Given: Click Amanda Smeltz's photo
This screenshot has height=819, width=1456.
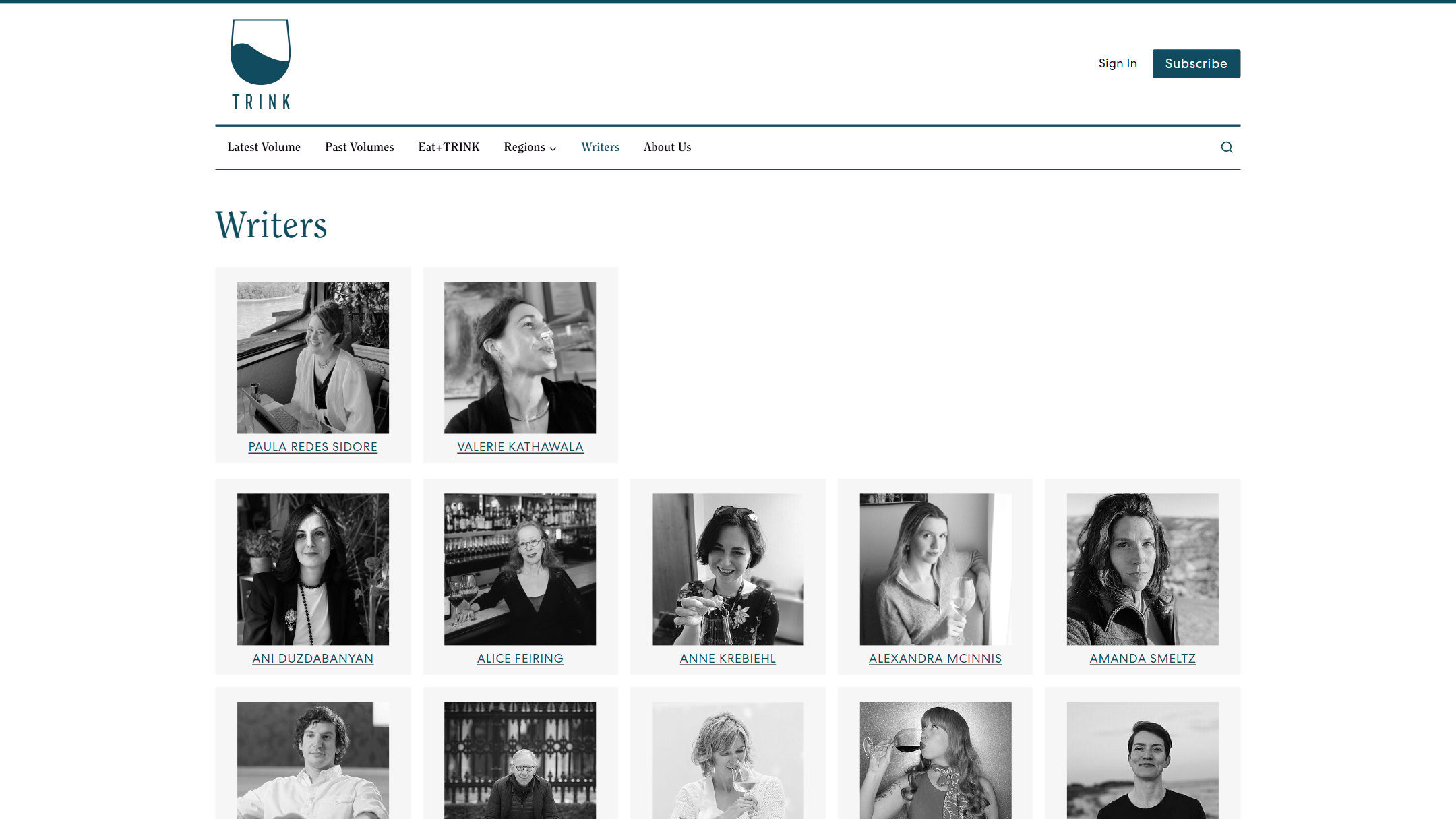Looking at the screenshot, I should point(1143,570).
